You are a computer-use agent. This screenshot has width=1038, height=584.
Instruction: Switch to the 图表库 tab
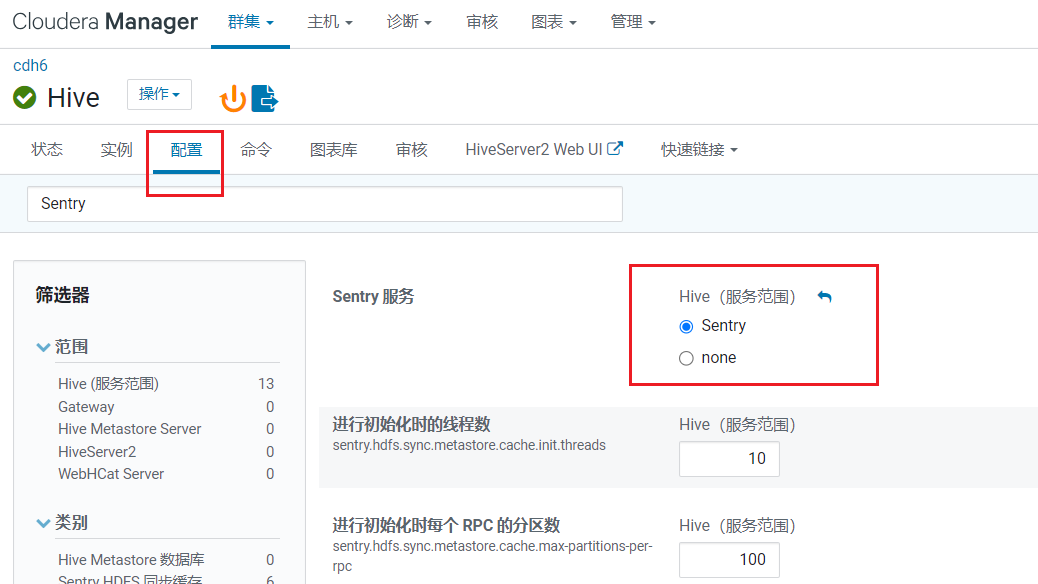pos(334,150)
